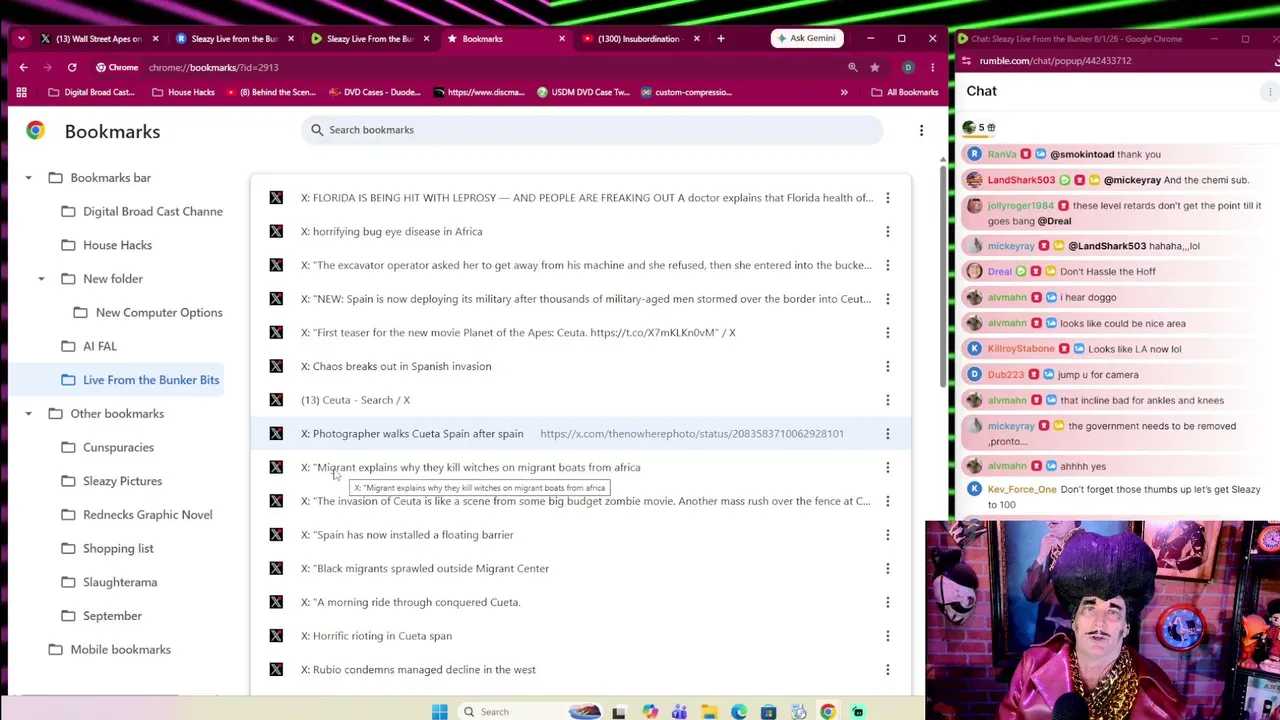Reload the Bookmarks page

click(72, 67)
